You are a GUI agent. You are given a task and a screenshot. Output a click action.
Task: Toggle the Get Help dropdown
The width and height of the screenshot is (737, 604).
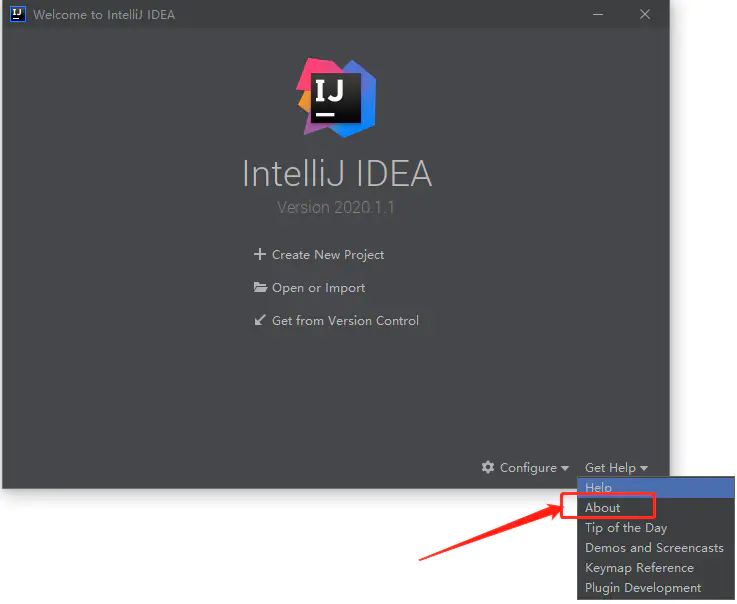(x=616, y=468)
